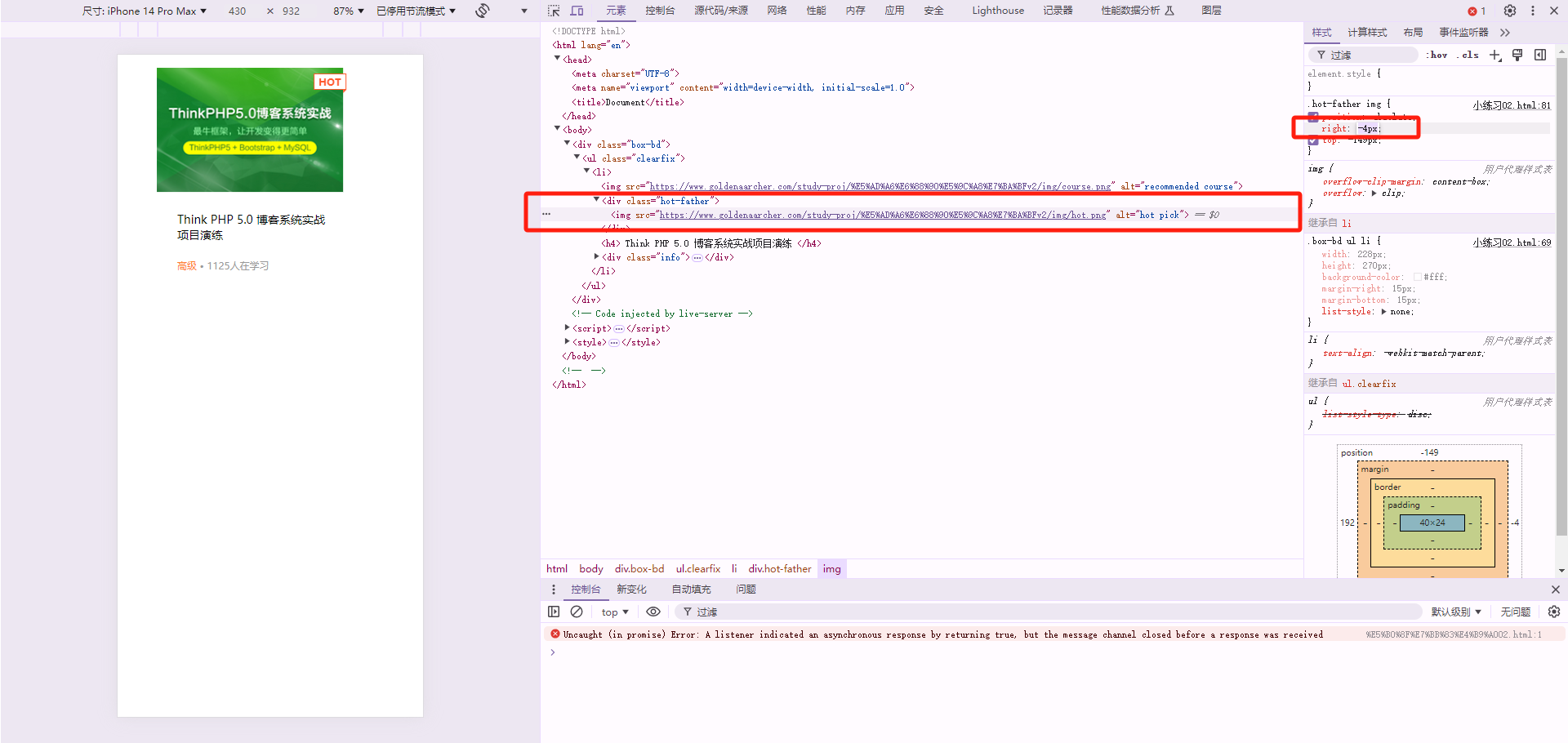Activate the inspect element picker icon

(x=554, y=11)
